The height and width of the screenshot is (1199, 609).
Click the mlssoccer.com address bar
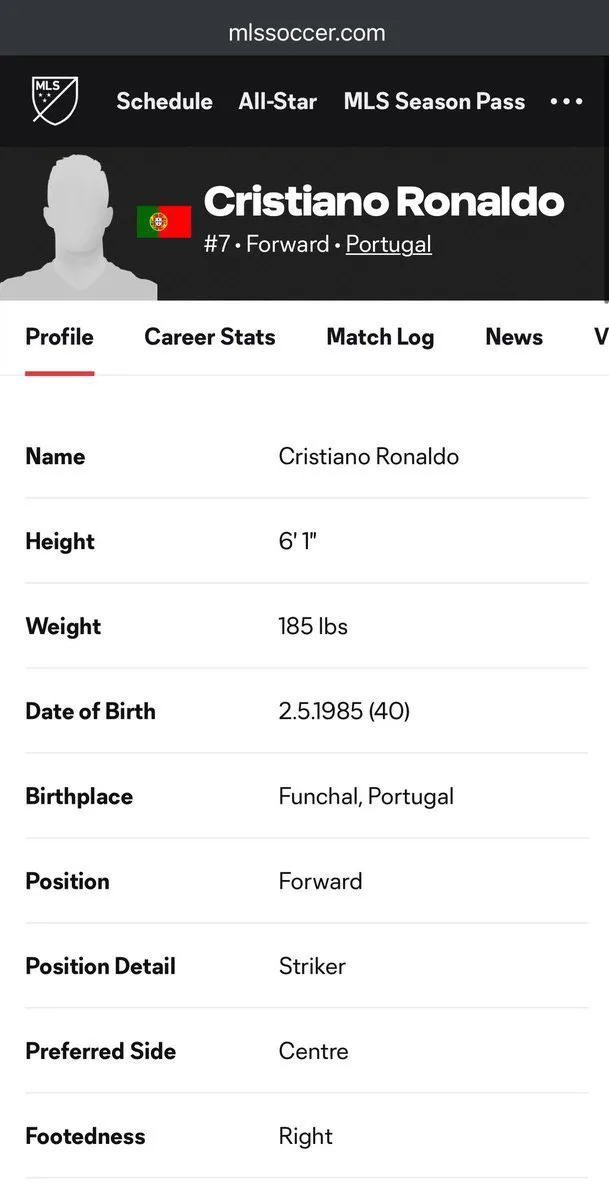tap(306, 33)
